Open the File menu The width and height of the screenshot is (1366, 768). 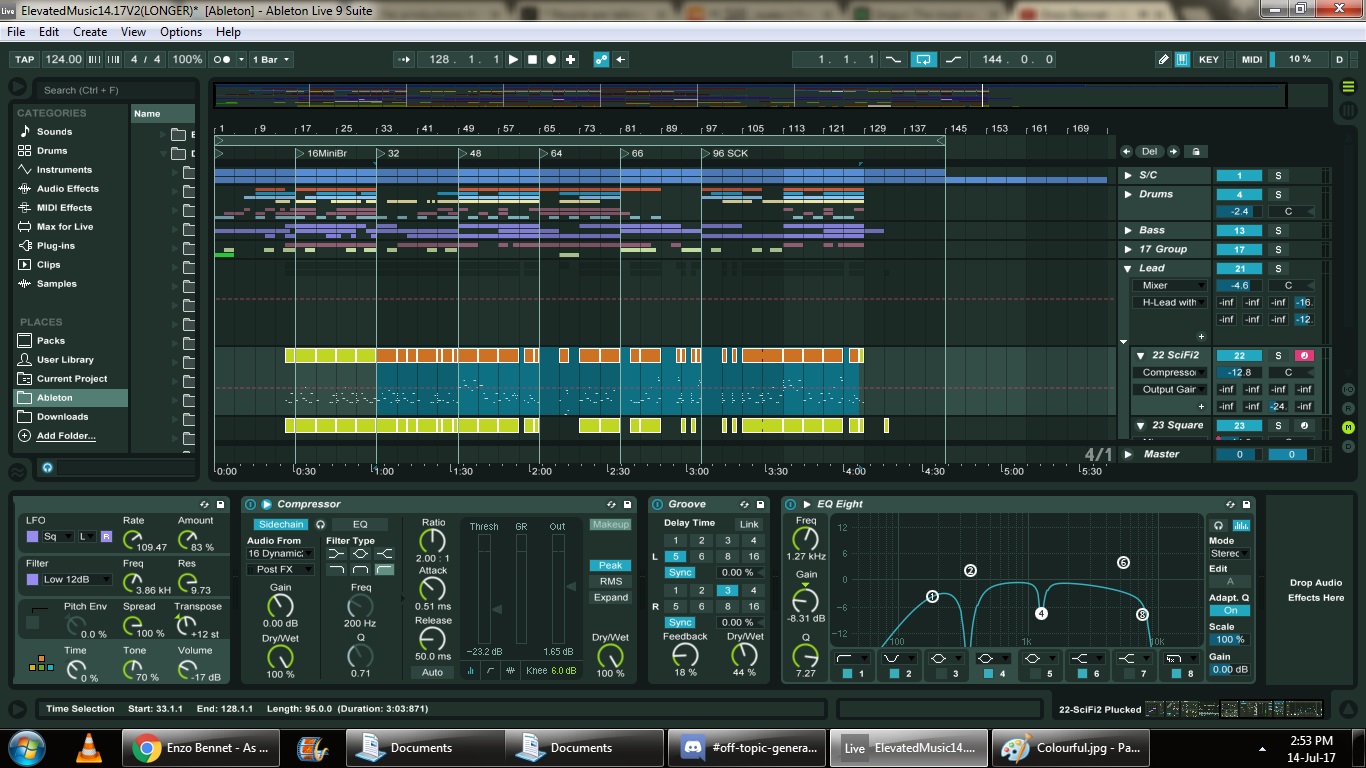16,32
